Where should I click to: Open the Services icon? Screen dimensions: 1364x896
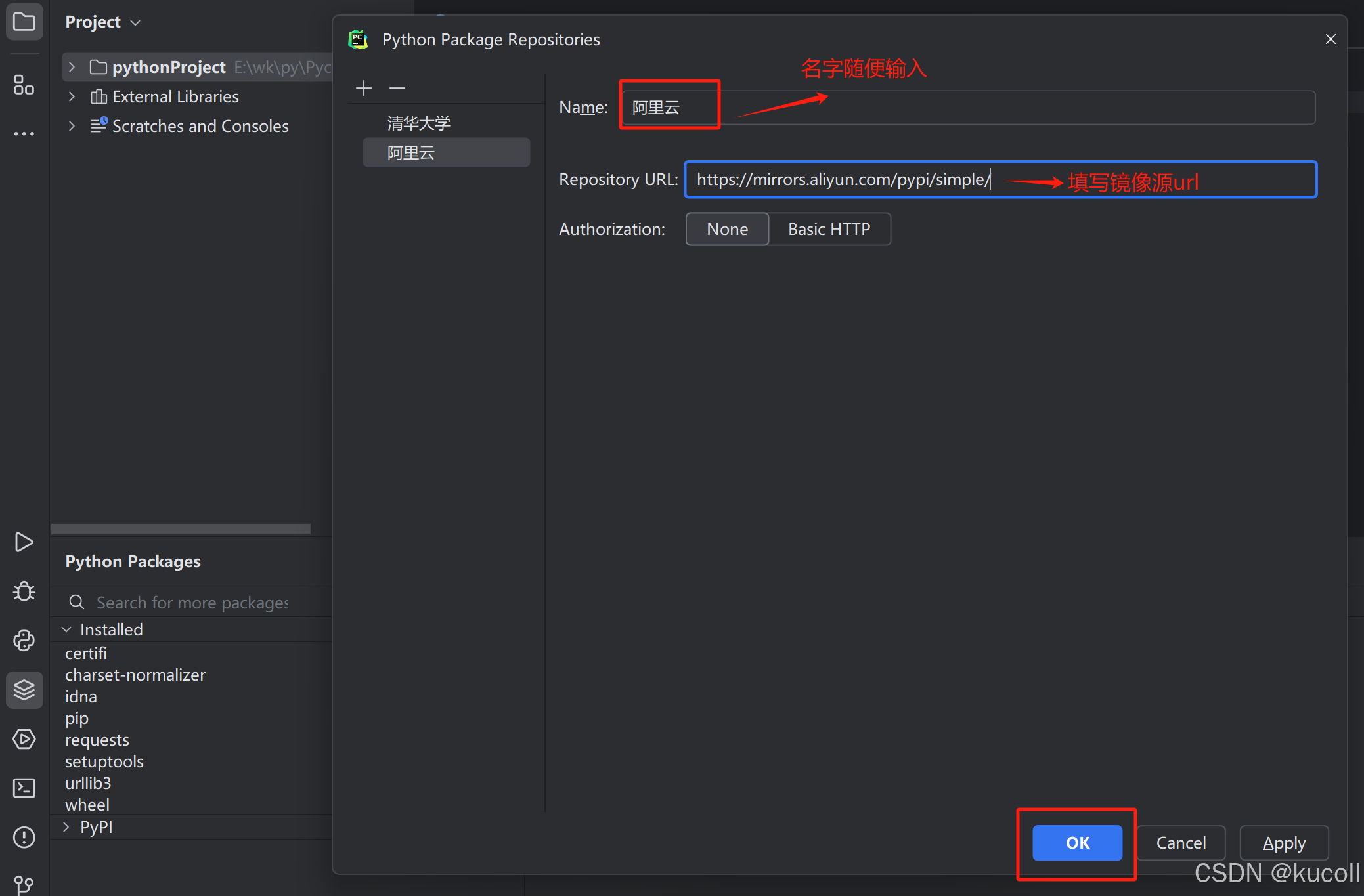coord(24,739)
